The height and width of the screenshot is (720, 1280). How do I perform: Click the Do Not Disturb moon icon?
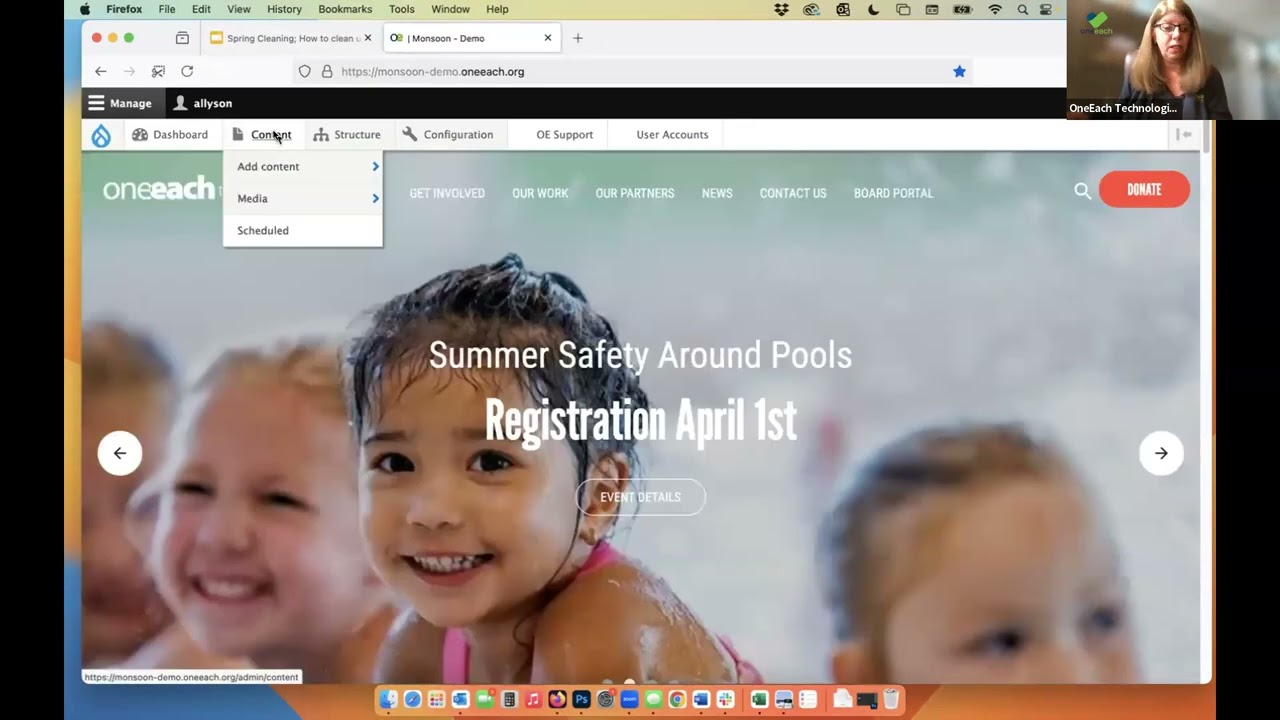873,9
